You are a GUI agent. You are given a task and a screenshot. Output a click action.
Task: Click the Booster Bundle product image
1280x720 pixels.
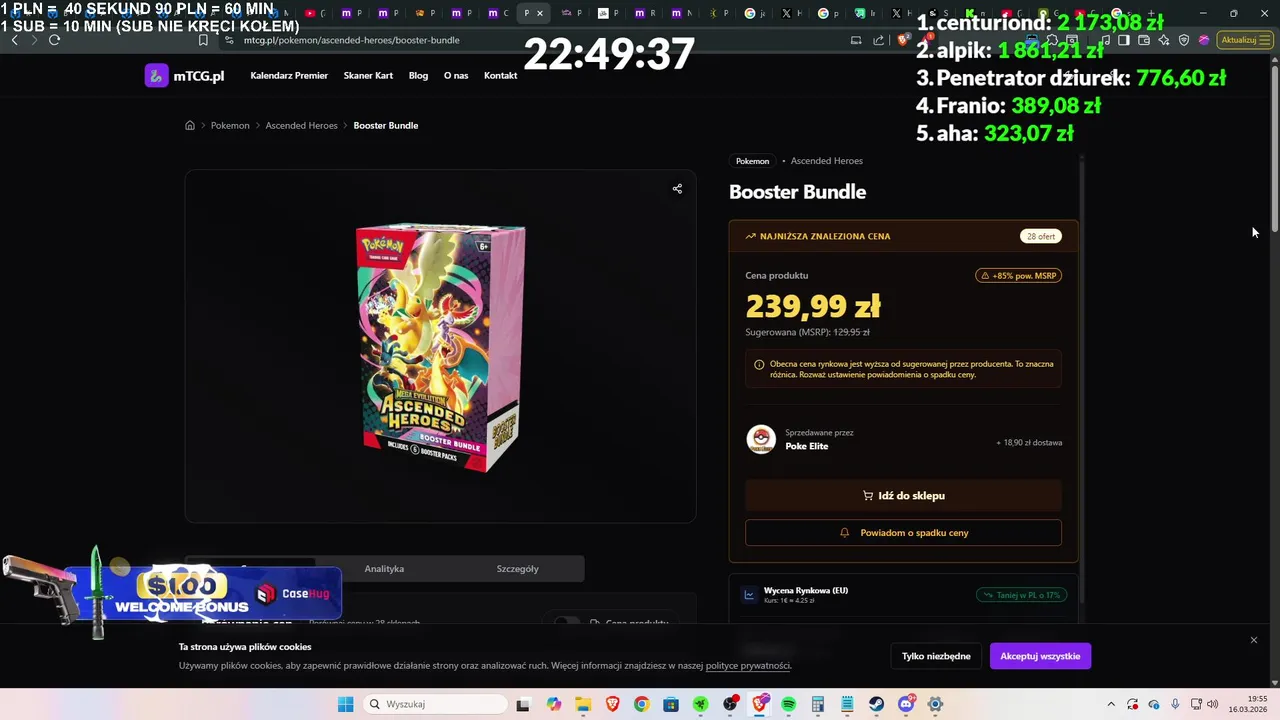pyautogui.click(x=440, y=346)
